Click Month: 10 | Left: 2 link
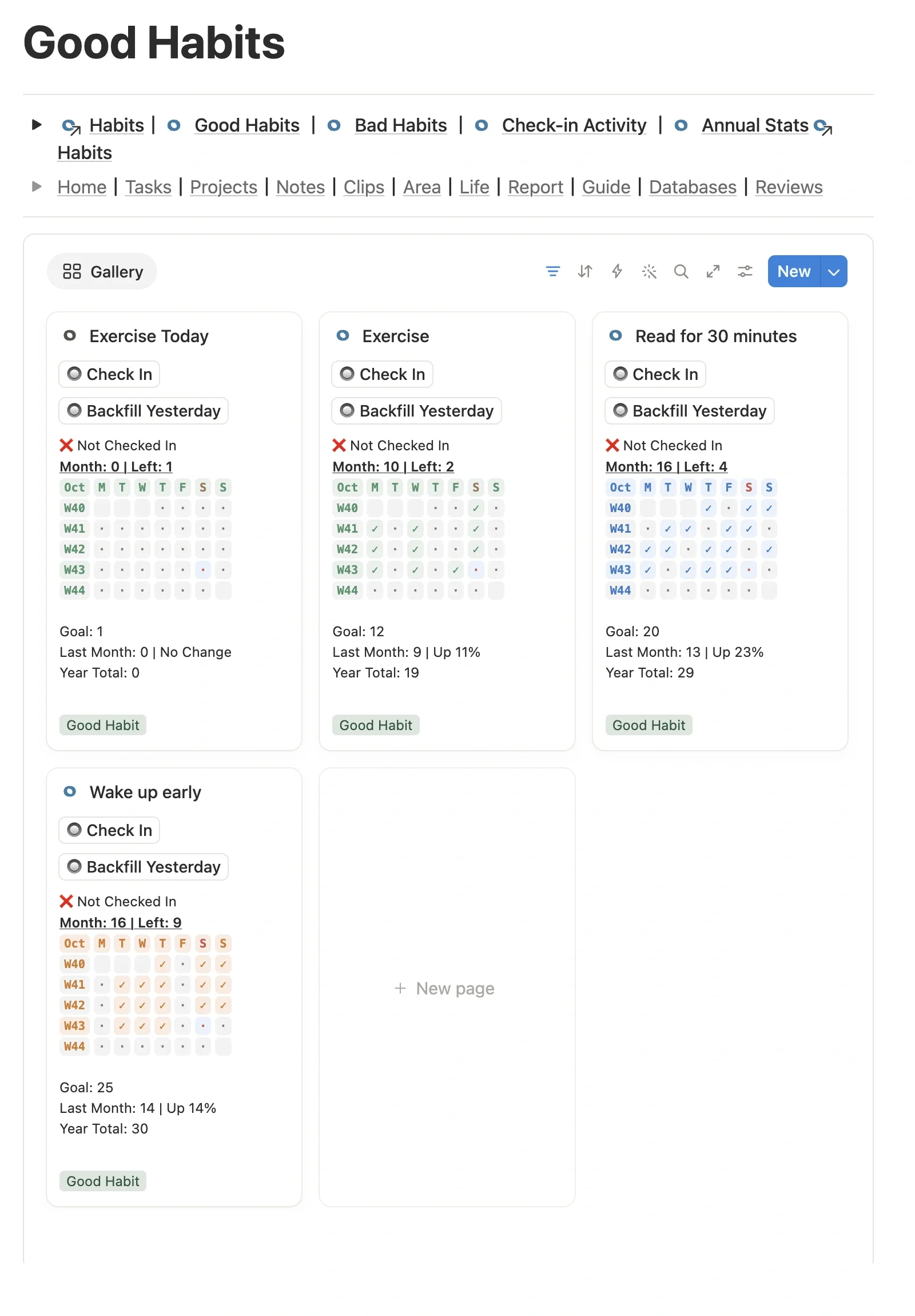The width and height of the screenshot is (915, 1316). pyautogui.click(x=393, y=466)
